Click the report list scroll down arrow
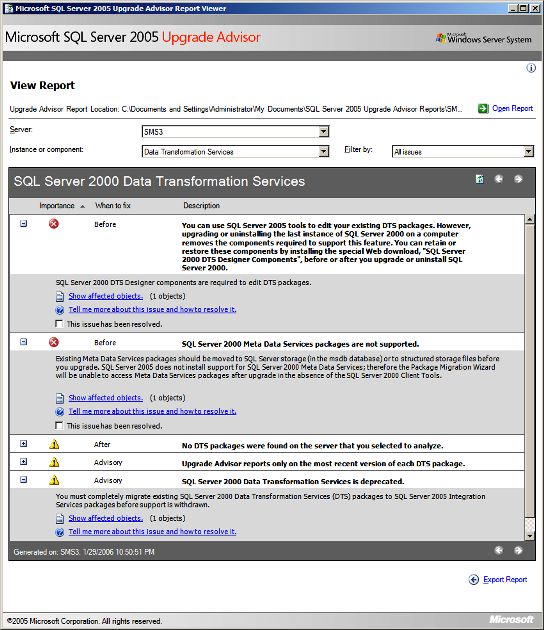Viewport: 544px width, 630px height. coord(530,536)
